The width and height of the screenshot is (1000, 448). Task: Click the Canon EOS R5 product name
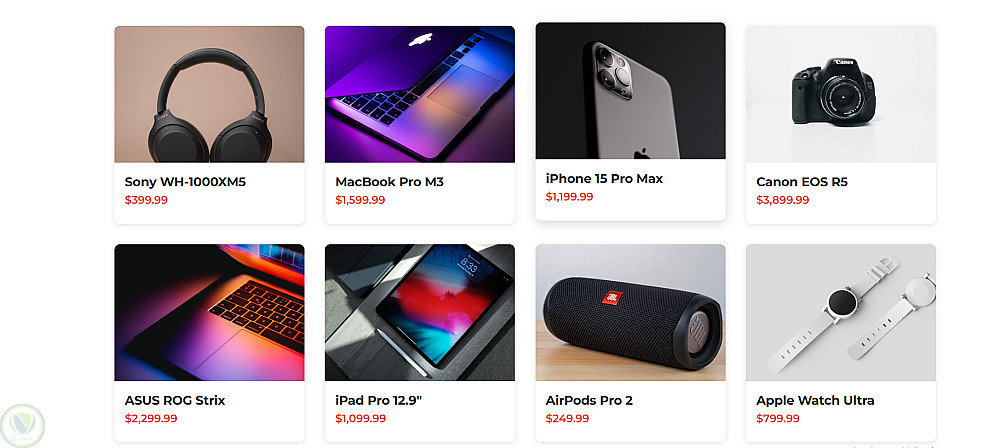click(x=802, y=182)
